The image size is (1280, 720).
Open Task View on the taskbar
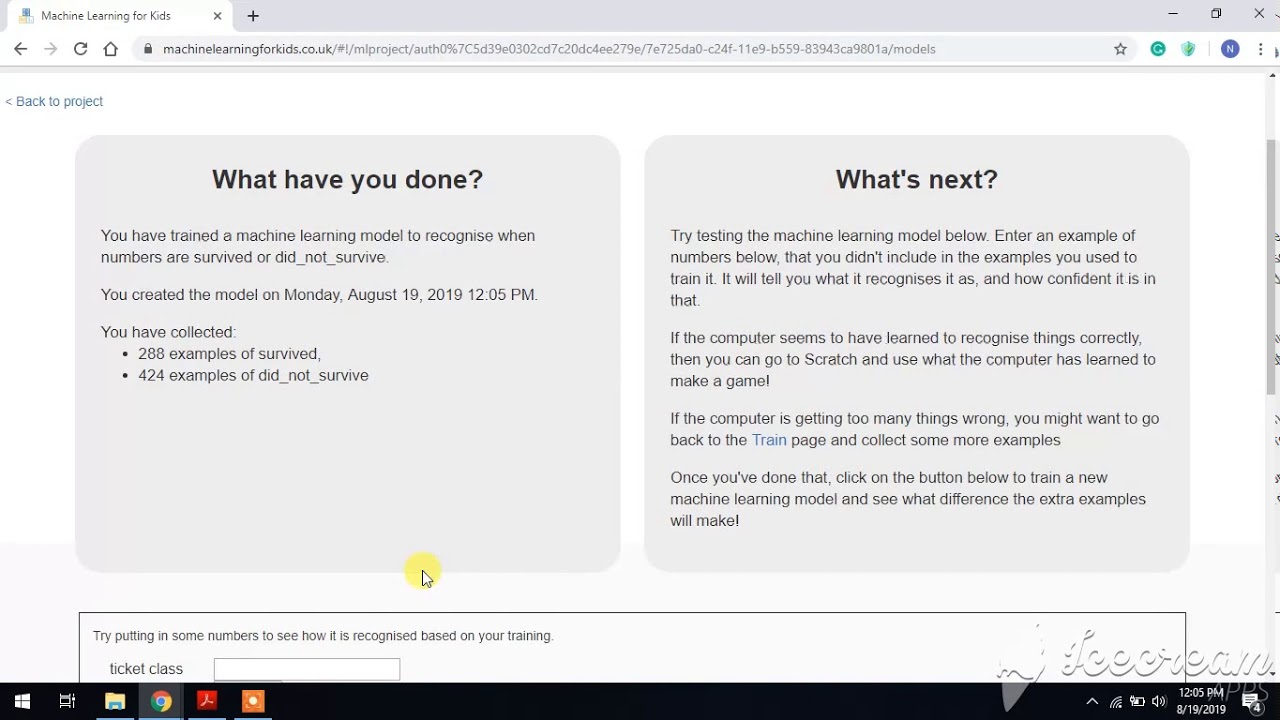68,701
